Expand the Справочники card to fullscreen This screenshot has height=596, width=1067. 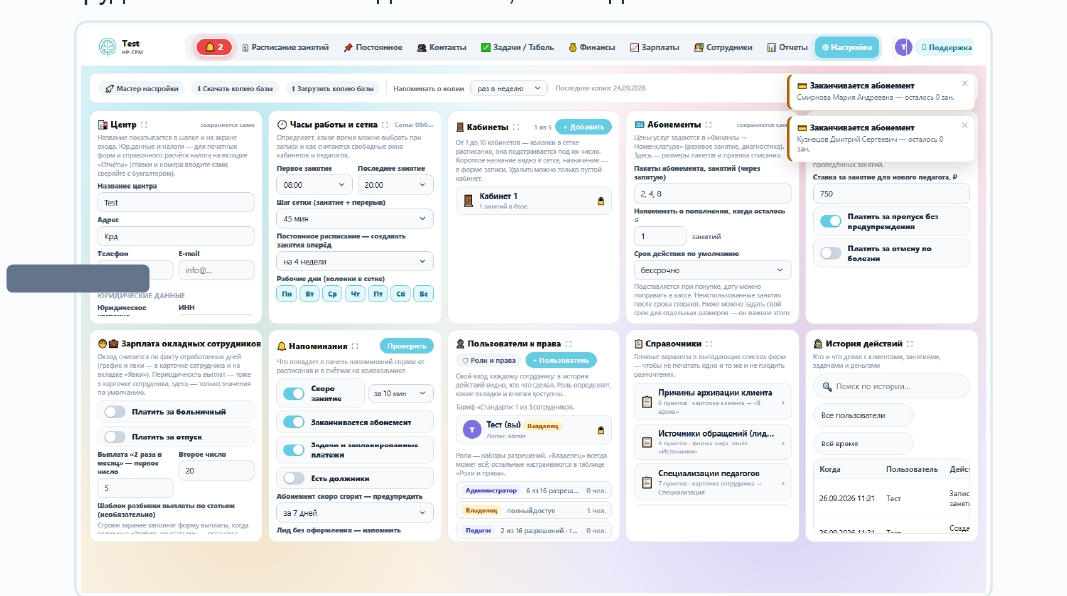pos(709,344)
